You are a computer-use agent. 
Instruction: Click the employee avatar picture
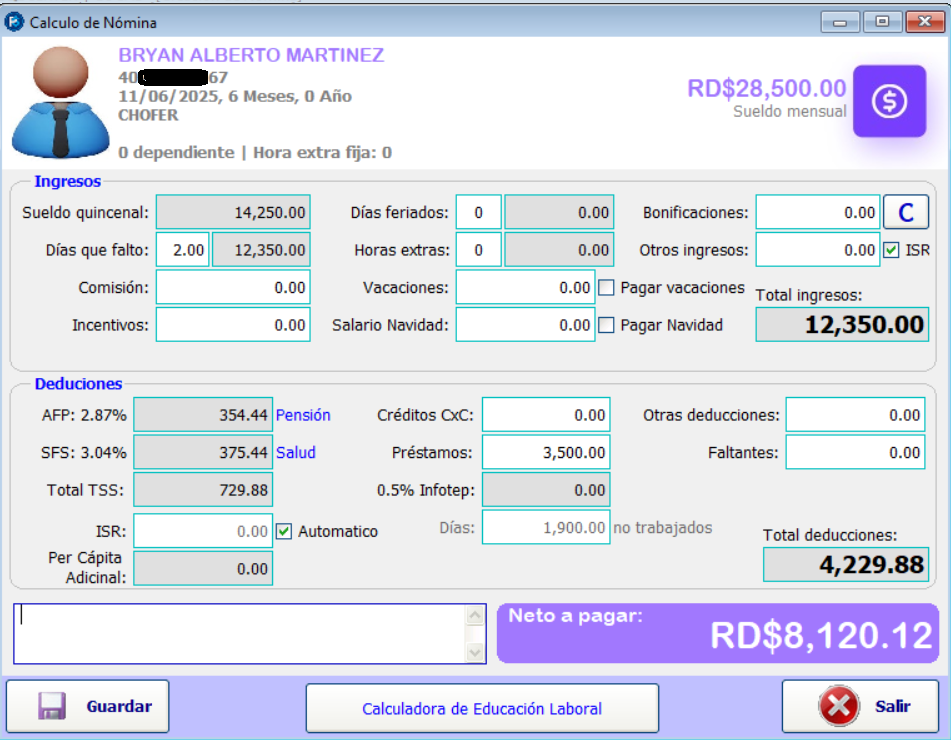60,100
